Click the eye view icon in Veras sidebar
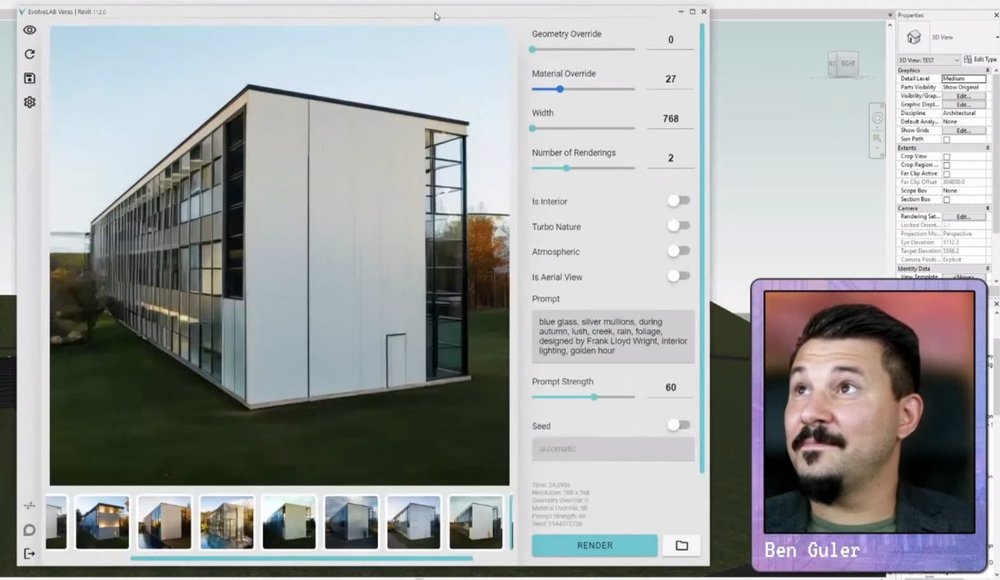This screenshot has width=1000, height=580. pyautogui.click(x=29, y=30)
